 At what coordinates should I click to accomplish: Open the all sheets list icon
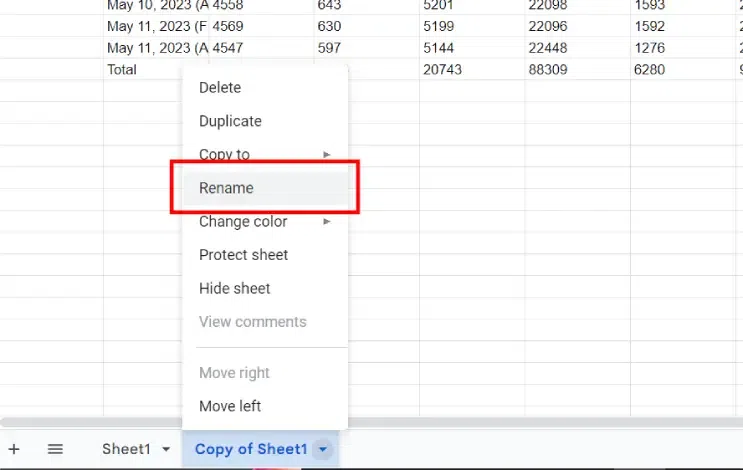click(x=55, y=449)
